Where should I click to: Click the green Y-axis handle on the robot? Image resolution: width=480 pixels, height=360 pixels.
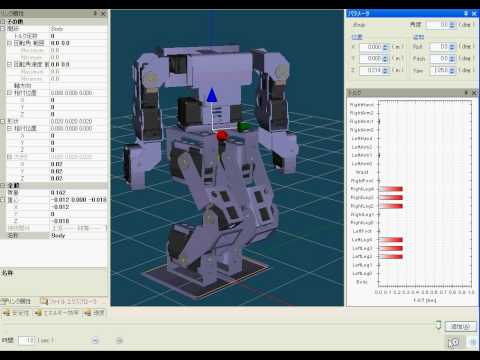tap(244, 127)
